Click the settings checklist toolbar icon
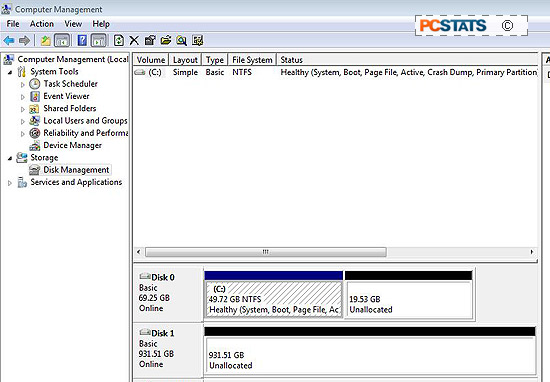Image resolution: width=550 pixels, height=382 pixels. coord(197,41)
